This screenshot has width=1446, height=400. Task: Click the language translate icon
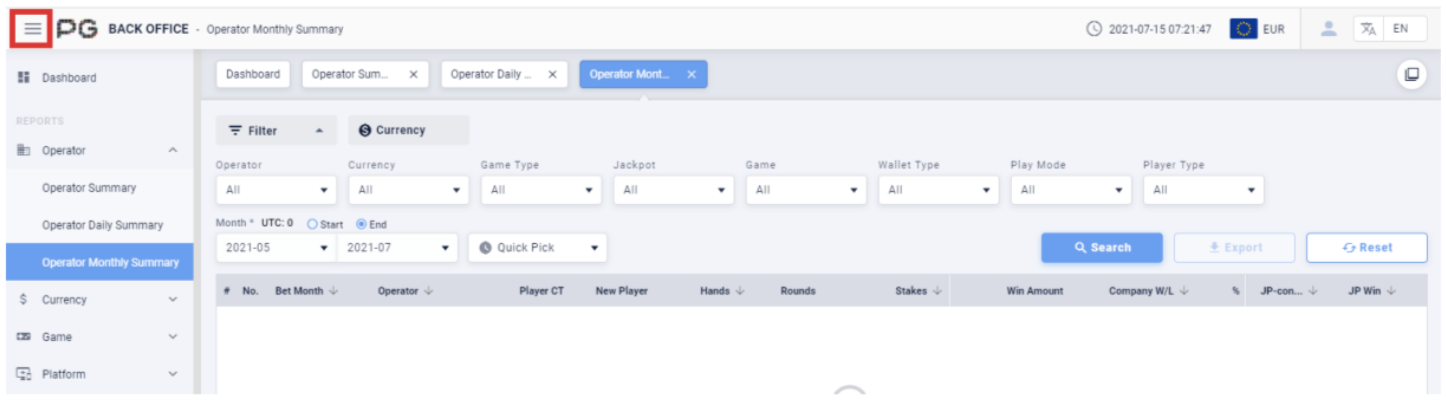1368,29
